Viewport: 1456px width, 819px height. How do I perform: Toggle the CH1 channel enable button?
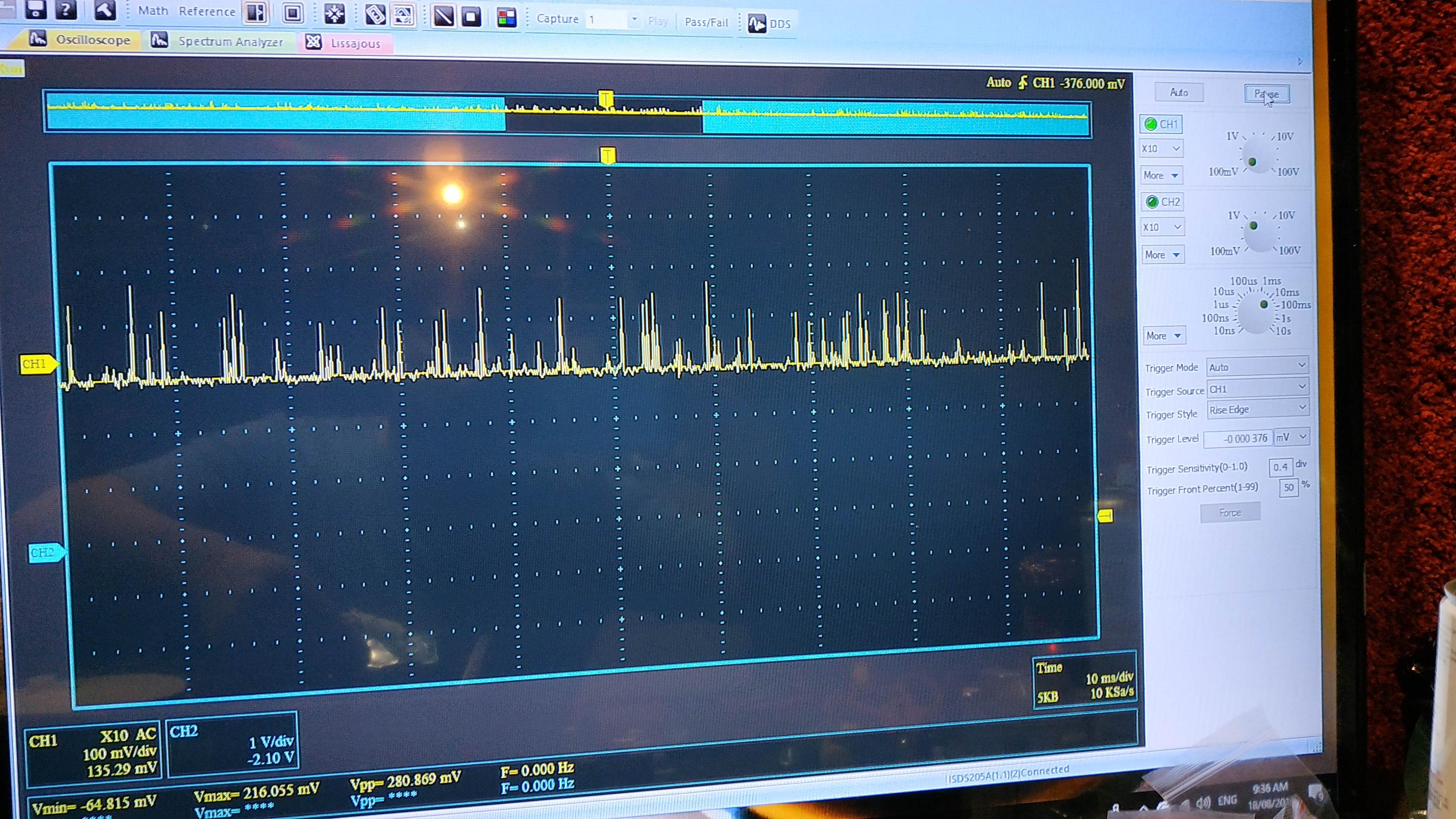(1161, 124)
